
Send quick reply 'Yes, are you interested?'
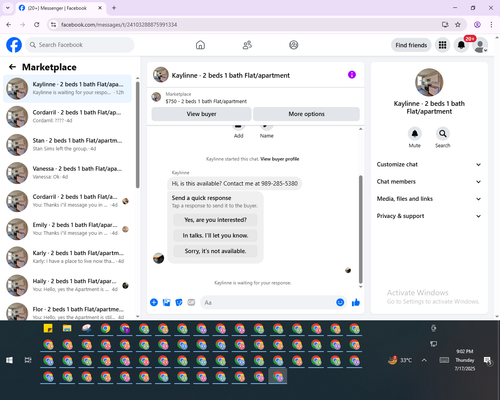pos(215,220)
